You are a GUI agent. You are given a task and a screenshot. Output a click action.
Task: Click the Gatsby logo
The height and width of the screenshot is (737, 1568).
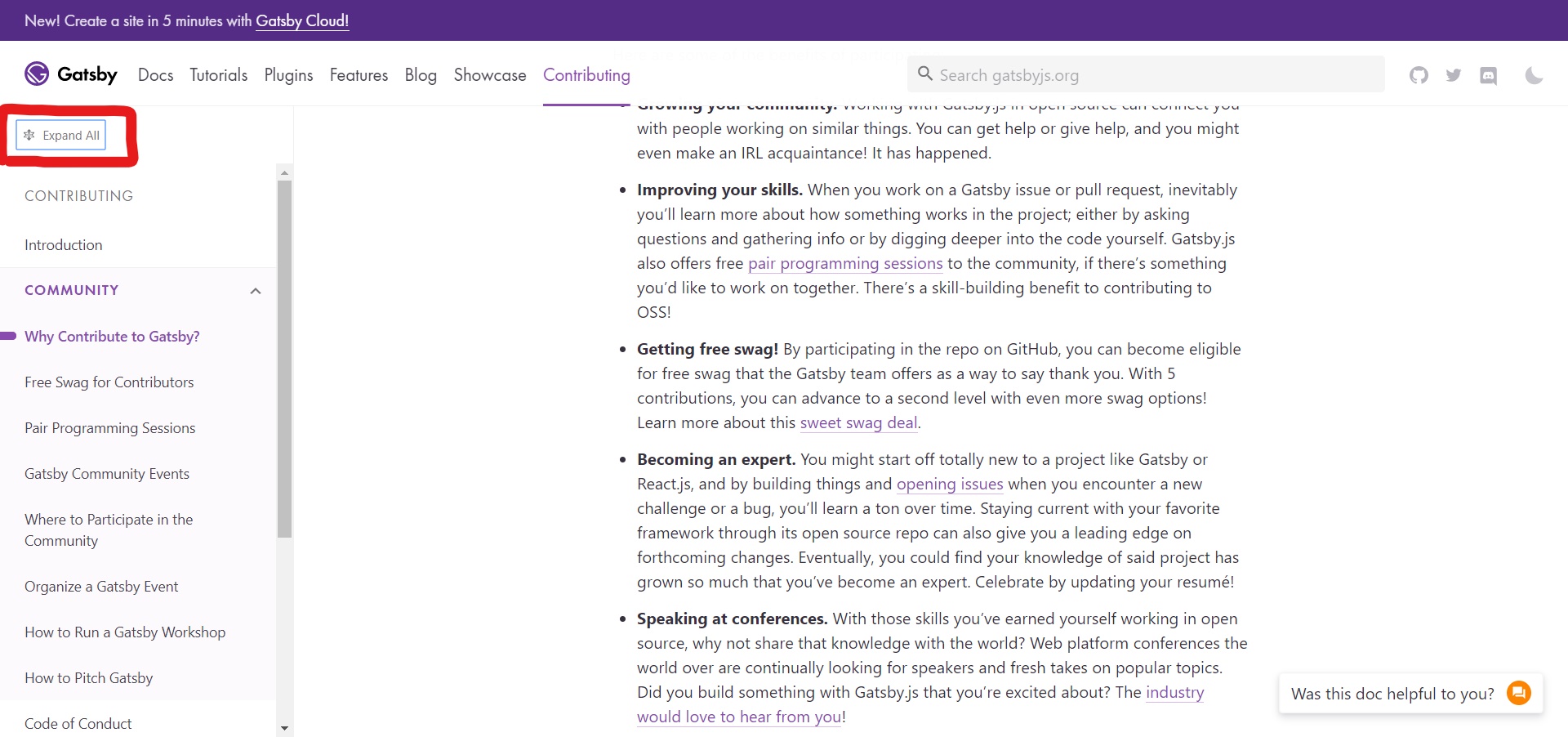(69, 74)
